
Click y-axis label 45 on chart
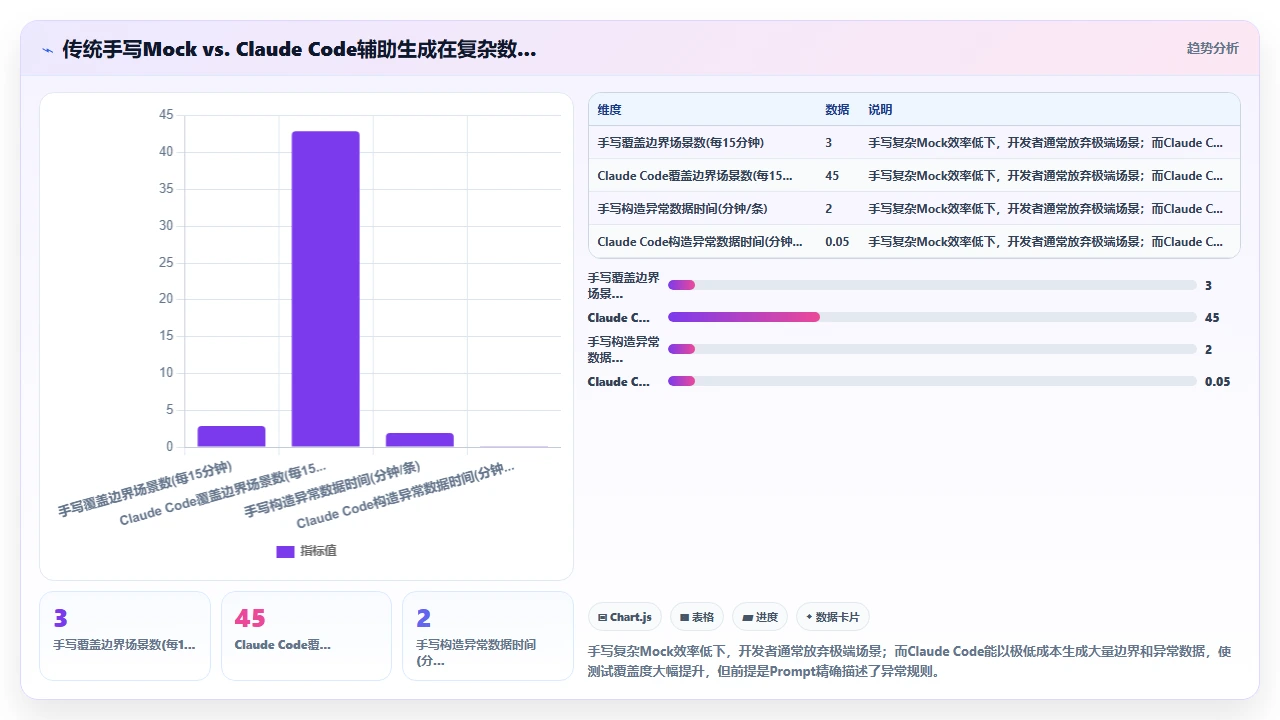[166, 115]
